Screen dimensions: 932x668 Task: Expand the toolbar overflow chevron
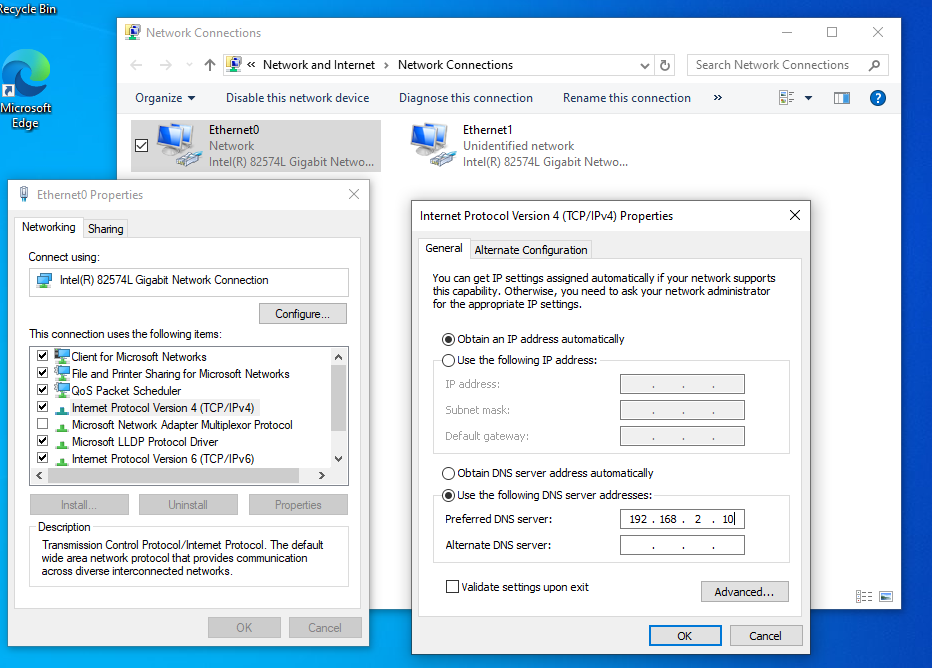717,98
